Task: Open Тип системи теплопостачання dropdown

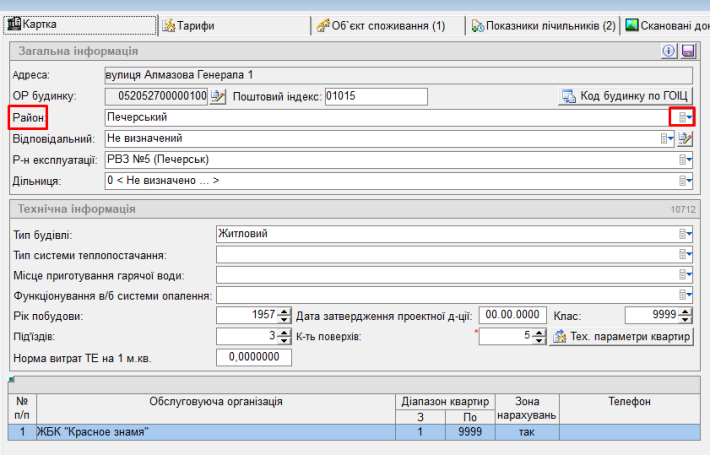Action: (x=686, y=255)
